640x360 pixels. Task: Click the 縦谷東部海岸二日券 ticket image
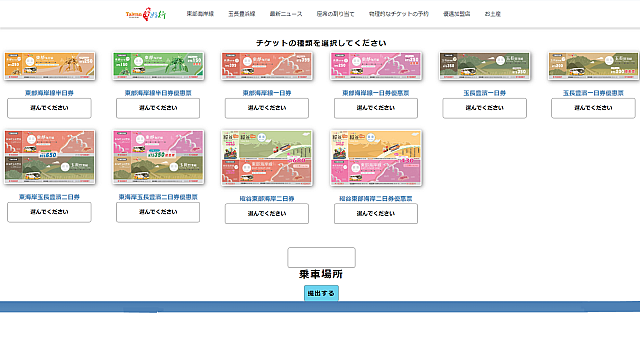click(267, 158)
